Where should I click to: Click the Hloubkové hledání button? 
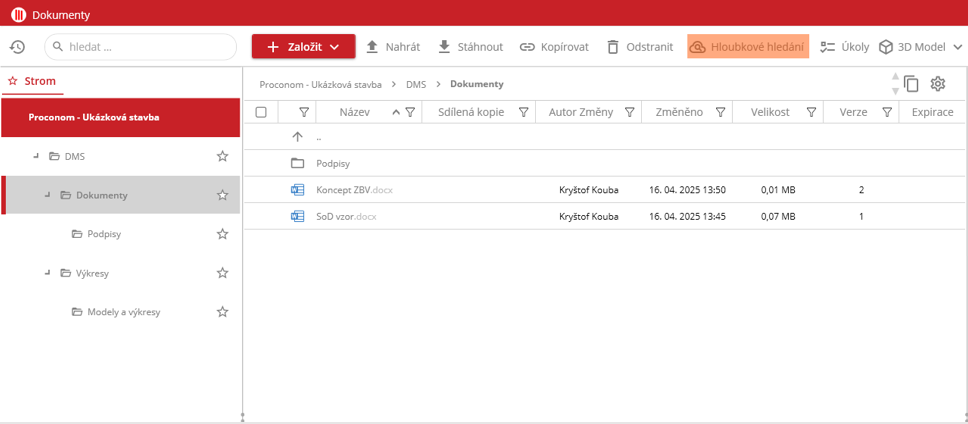click(x=747, y=47)
